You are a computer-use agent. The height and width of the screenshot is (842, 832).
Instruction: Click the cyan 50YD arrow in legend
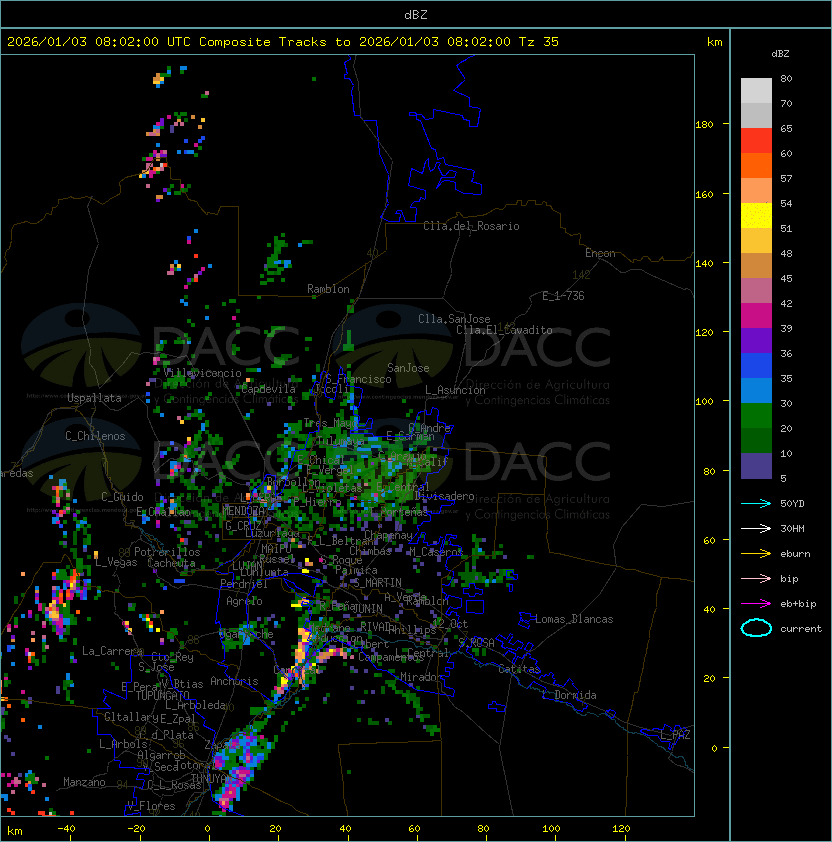coord(756,503)
